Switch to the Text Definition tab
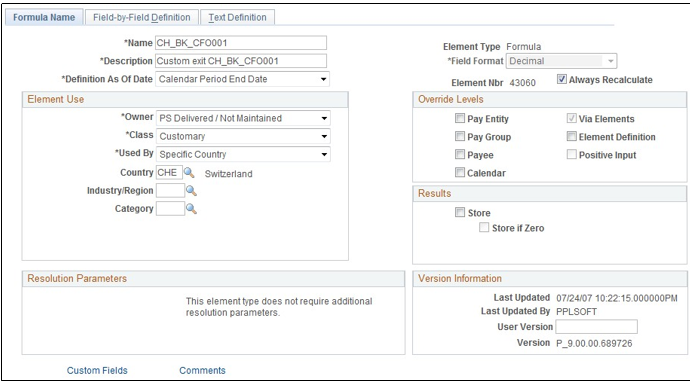690x382 pixels. click(237, 18)
